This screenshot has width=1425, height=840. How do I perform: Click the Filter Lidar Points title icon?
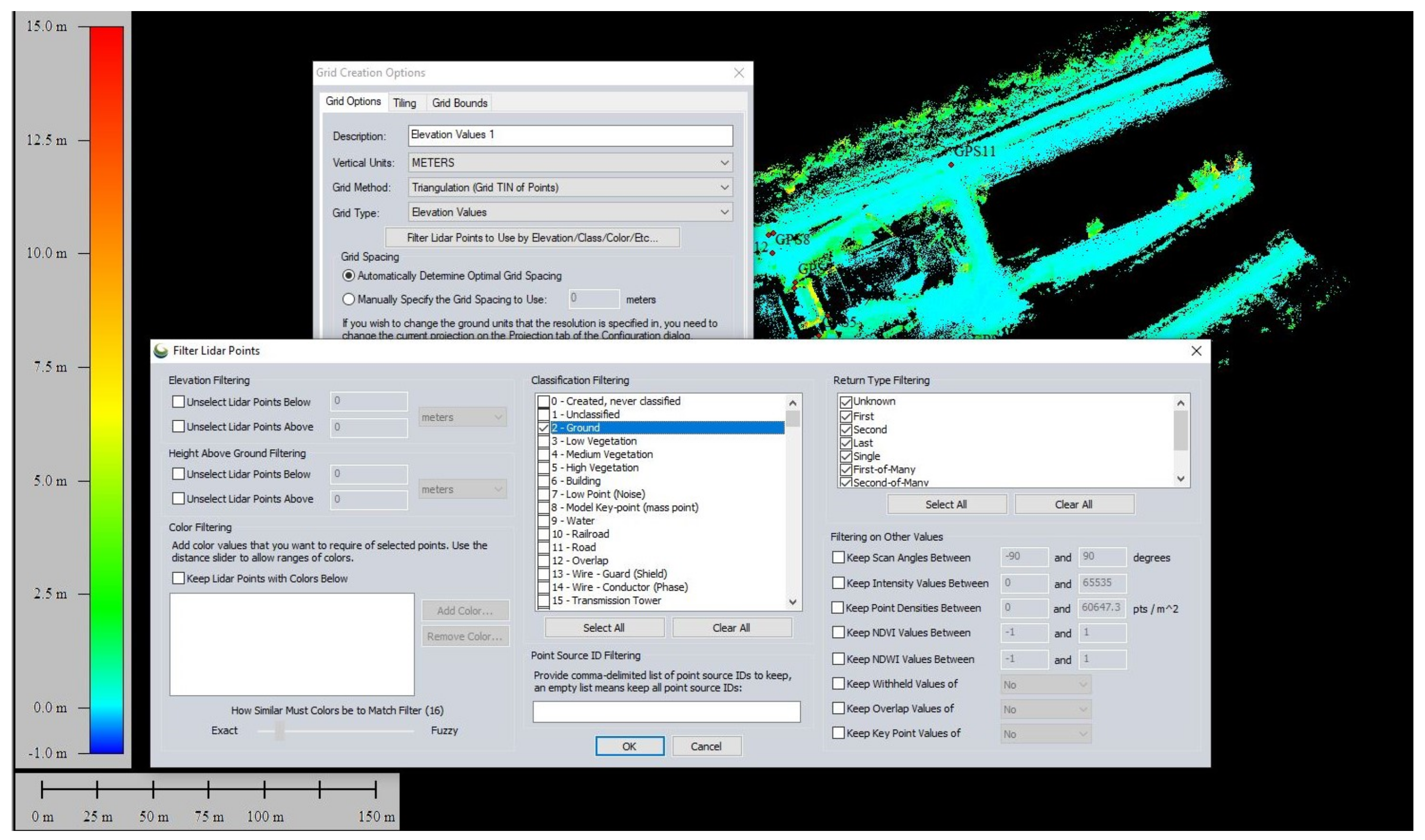coord(161,351)
